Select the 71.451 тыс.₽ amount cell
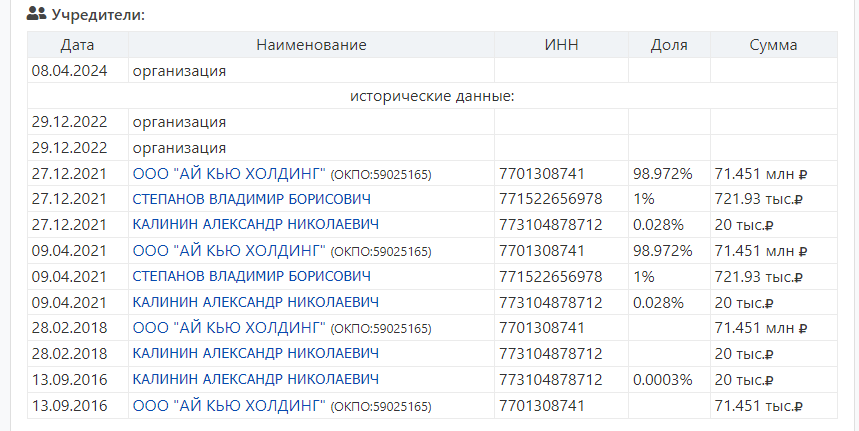This screenshot has height=431, width=859. tap(760, 406)
